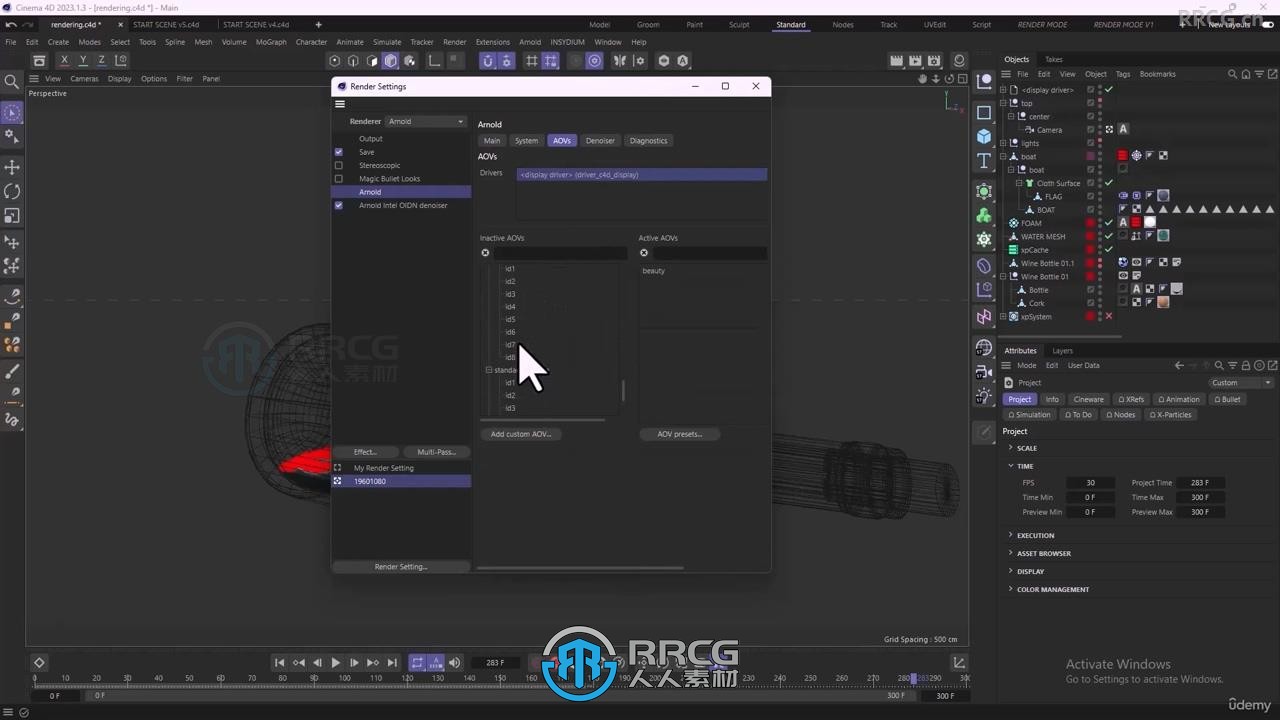Play the animation forward

(x=335, y=663)
